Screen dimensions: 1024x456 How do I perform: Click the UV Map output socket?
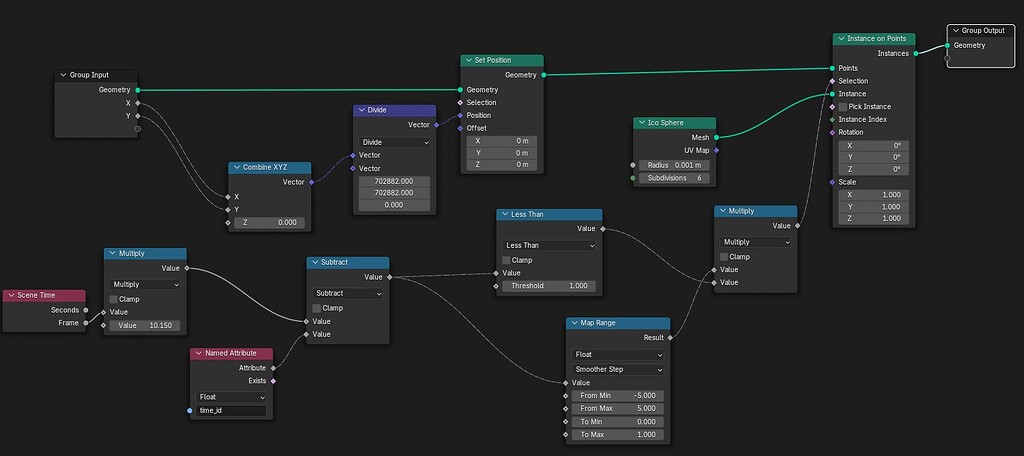tap(716, 150)
